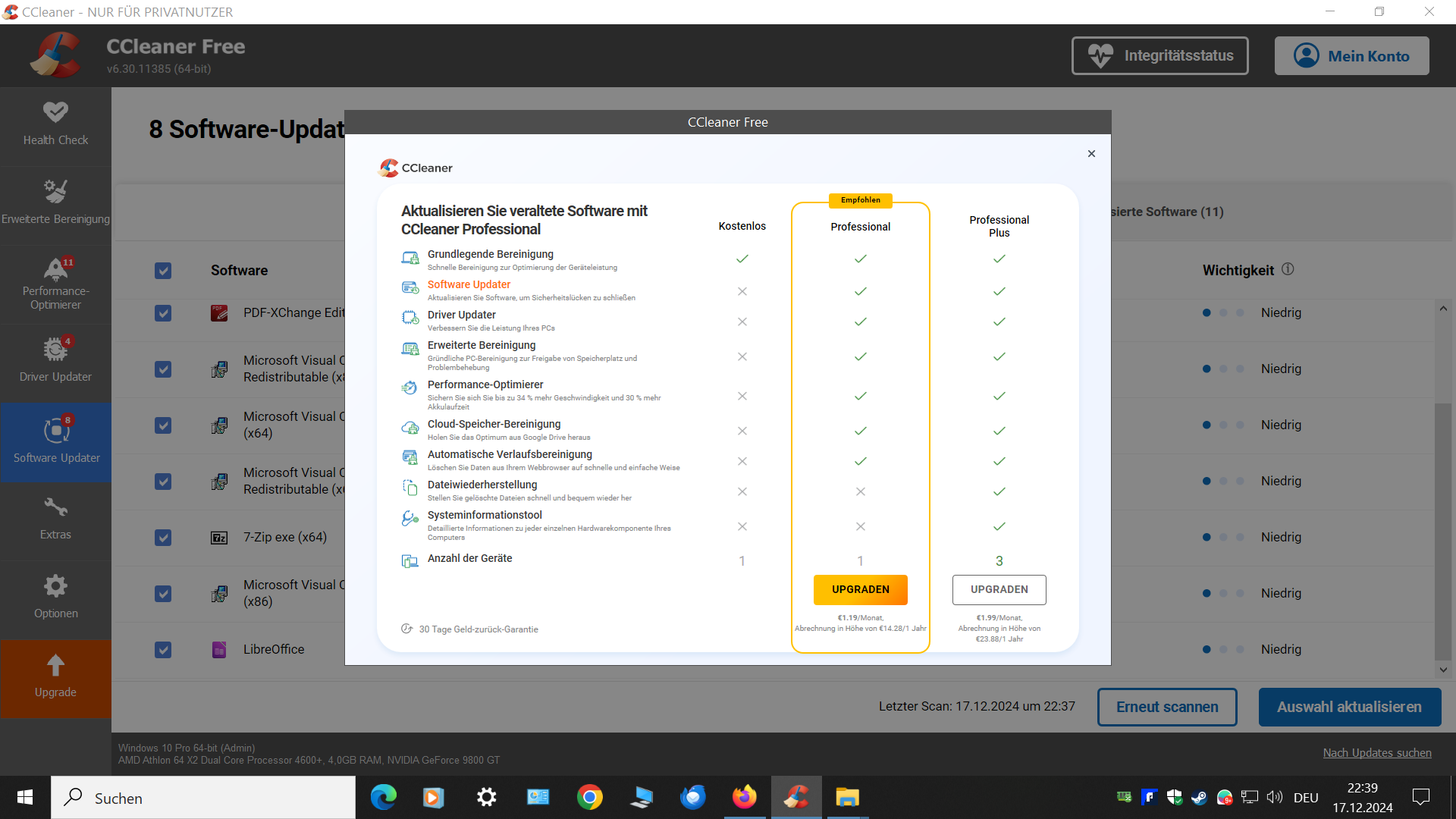The height and width of the screenshot is (819, 1456).
Task: Open Optionen gear in sidebar
Action: (55, 586)
